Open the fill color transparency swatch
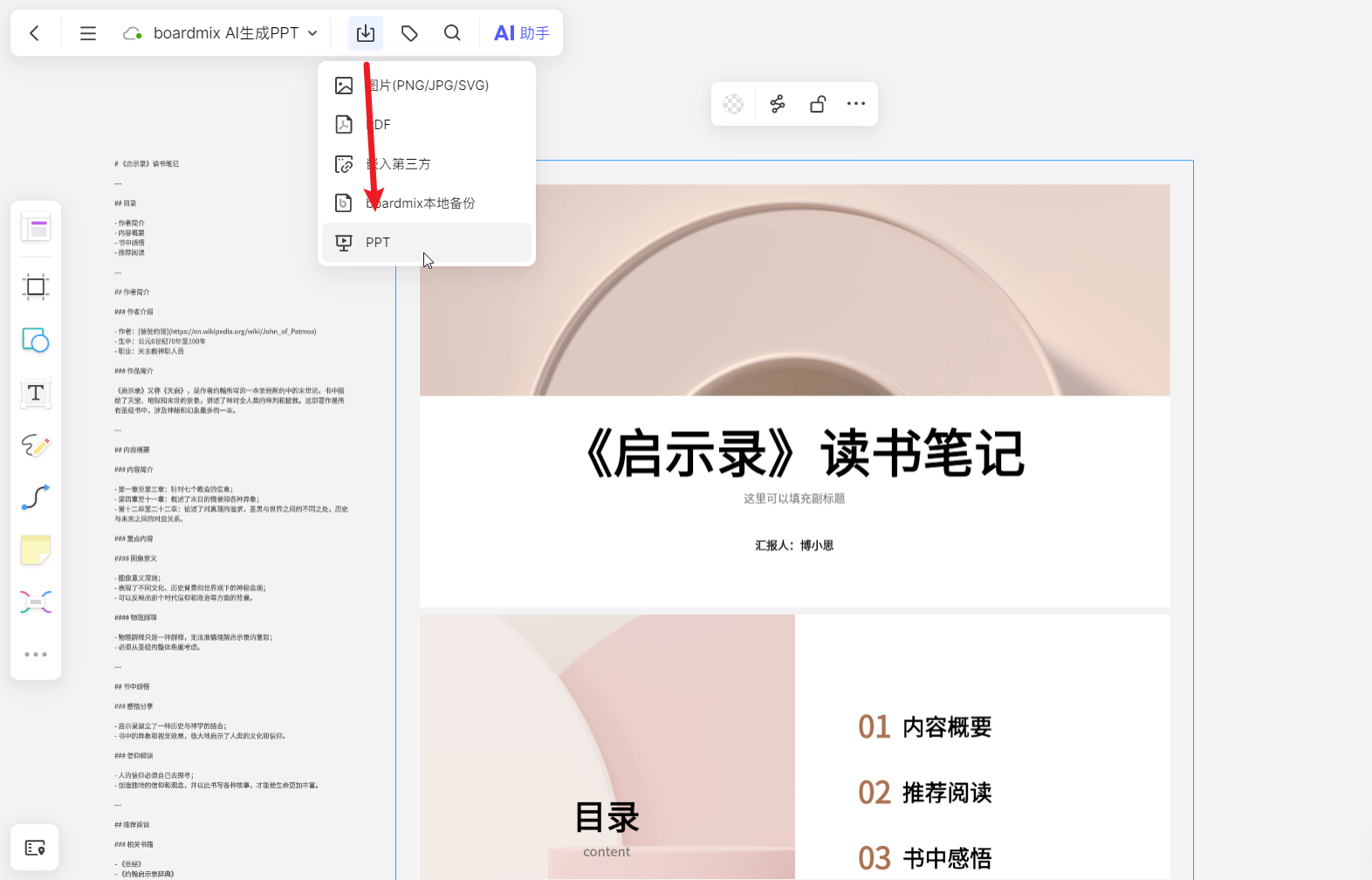The width and height of the screenshot is (1372, 880). 734,104
